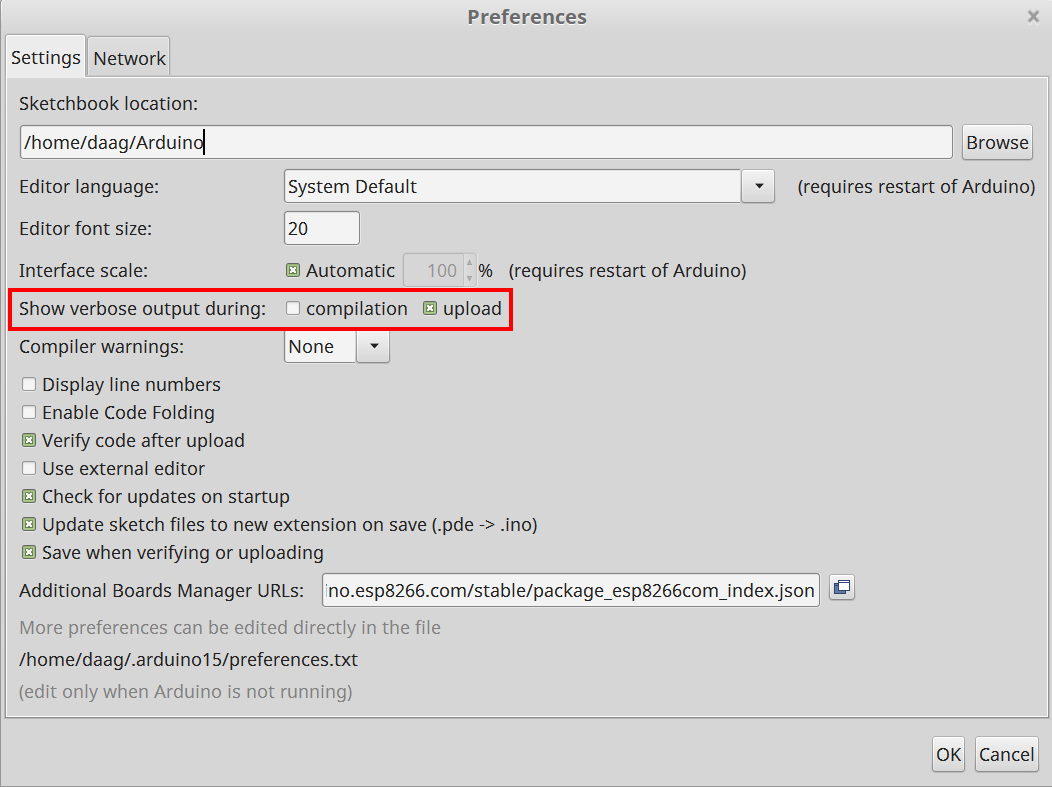Click the 'edit only when Arduino is not running' note
This screenshot has height=787, width=1052.
point(186,692)
